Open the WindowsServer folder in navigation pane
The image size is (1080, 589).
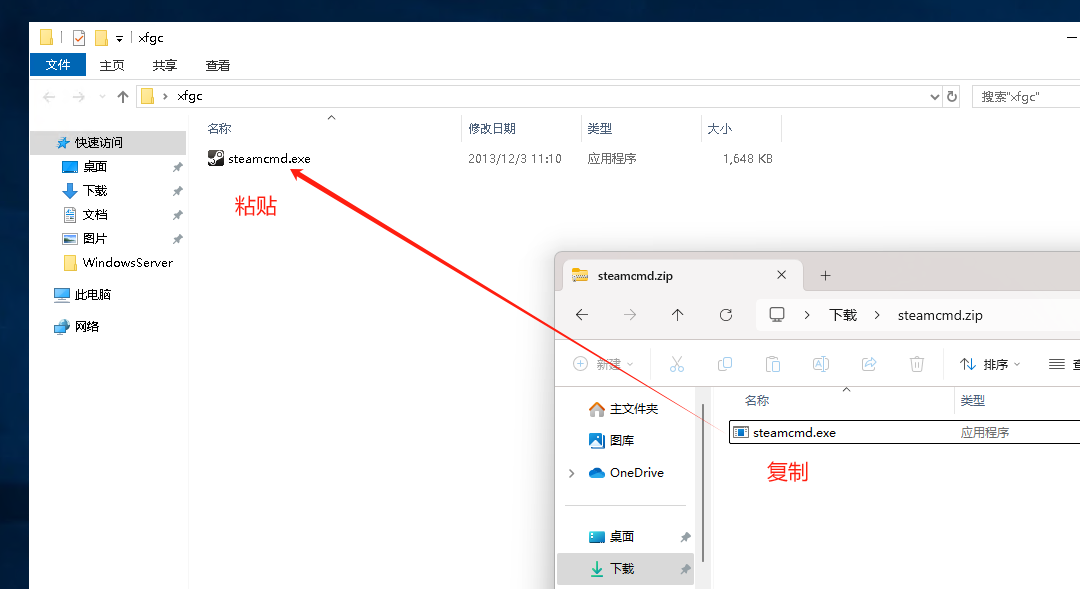(x=127, y=263)
